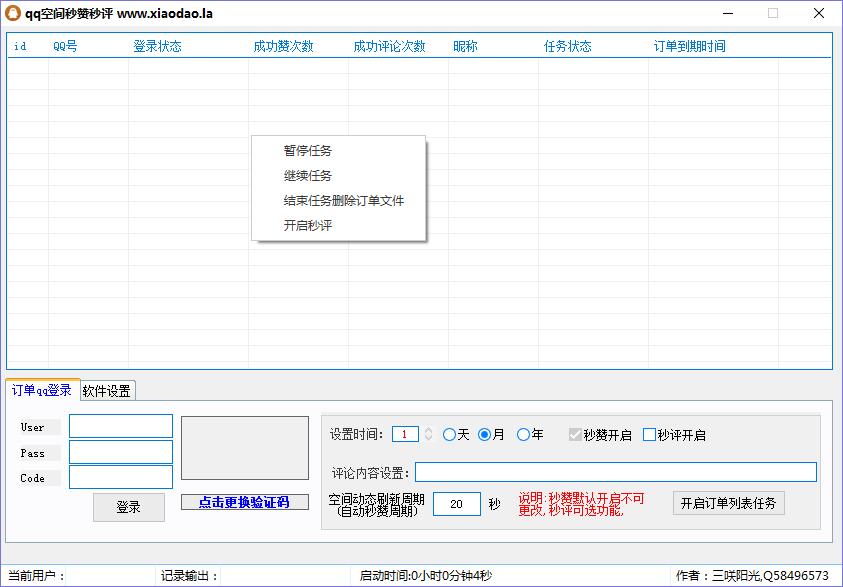
Task: Click the 记录输出 status bar label
Action: 190,576
